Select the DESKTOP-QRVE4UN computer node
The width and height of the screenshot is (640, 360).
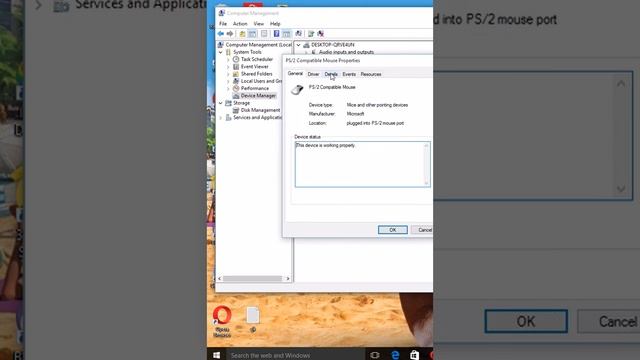pos(333,45)
